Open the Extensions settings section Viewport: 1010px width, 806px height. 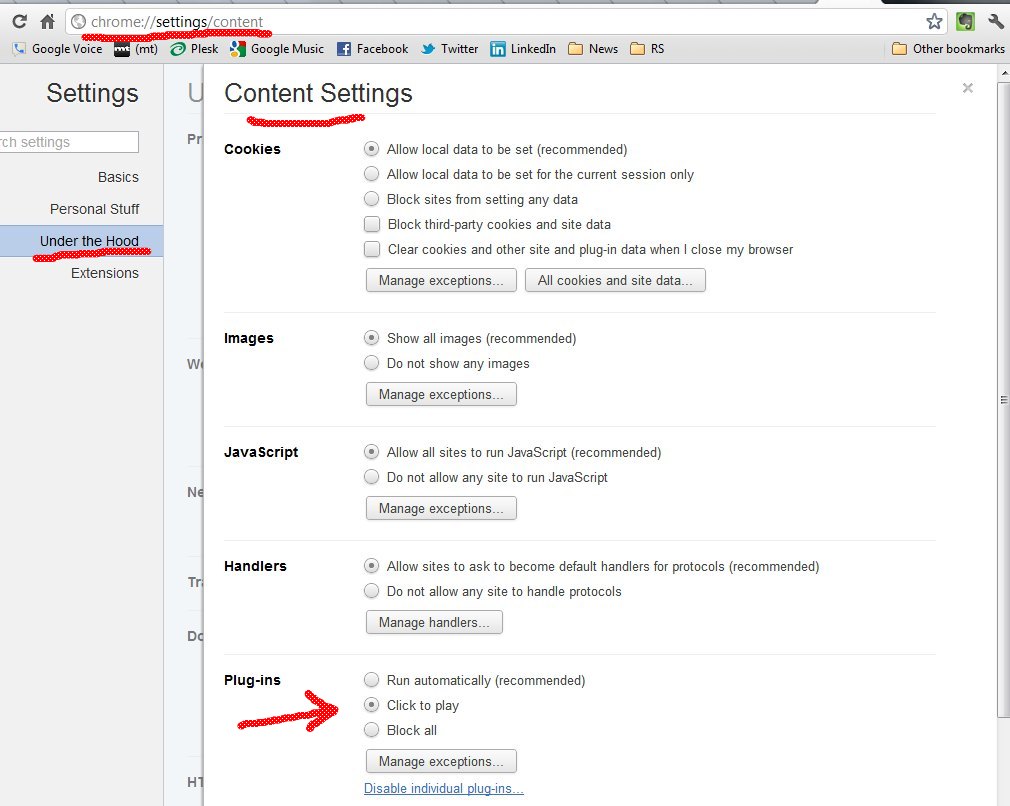[104, 273]
